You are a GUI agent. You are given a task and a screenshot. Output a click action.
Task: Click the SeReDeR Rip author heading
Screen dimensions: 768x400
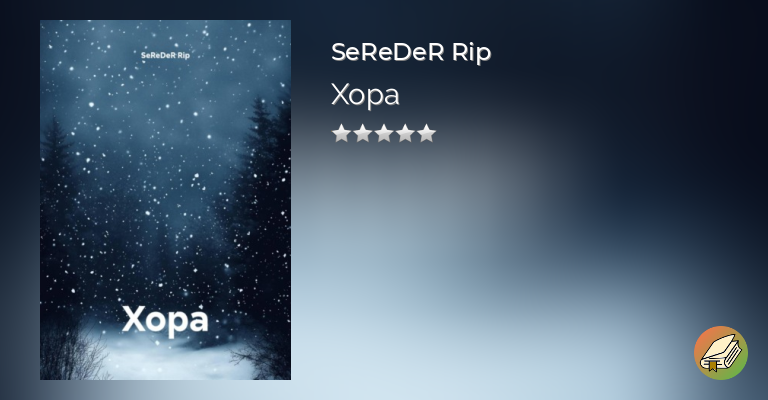[411, 52]
